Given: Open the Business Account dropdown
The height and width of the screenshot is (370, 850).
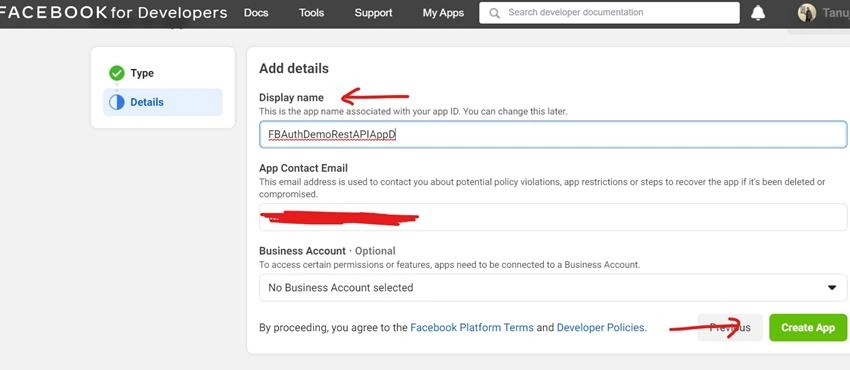Looking at the screenshot, I should click(x=553, y=288).
